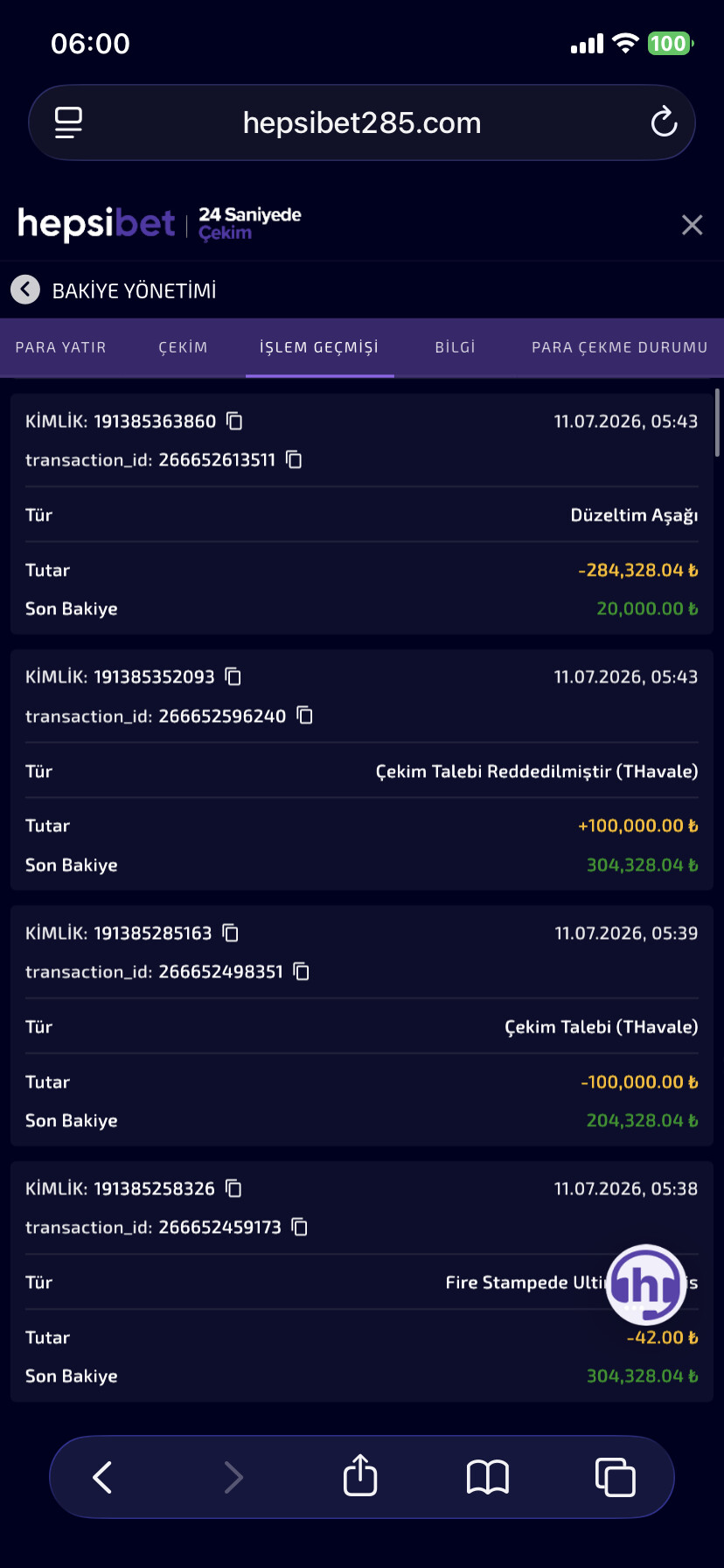
Task: Tap the hepsibet285.com address bar
Action: [362, 122]
